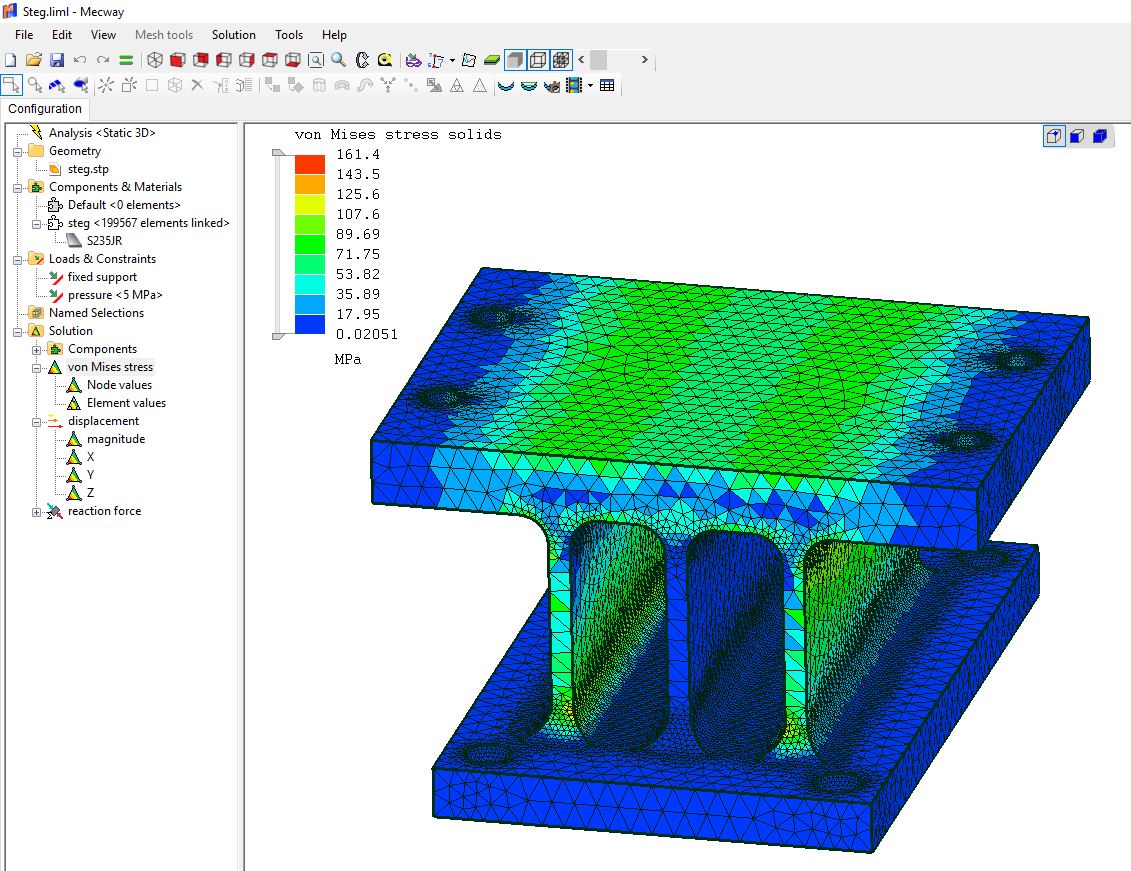Show von Mises Element values
Viewport: 1131px width, 871px height.
pyautogui.click(x=126, y=403)
